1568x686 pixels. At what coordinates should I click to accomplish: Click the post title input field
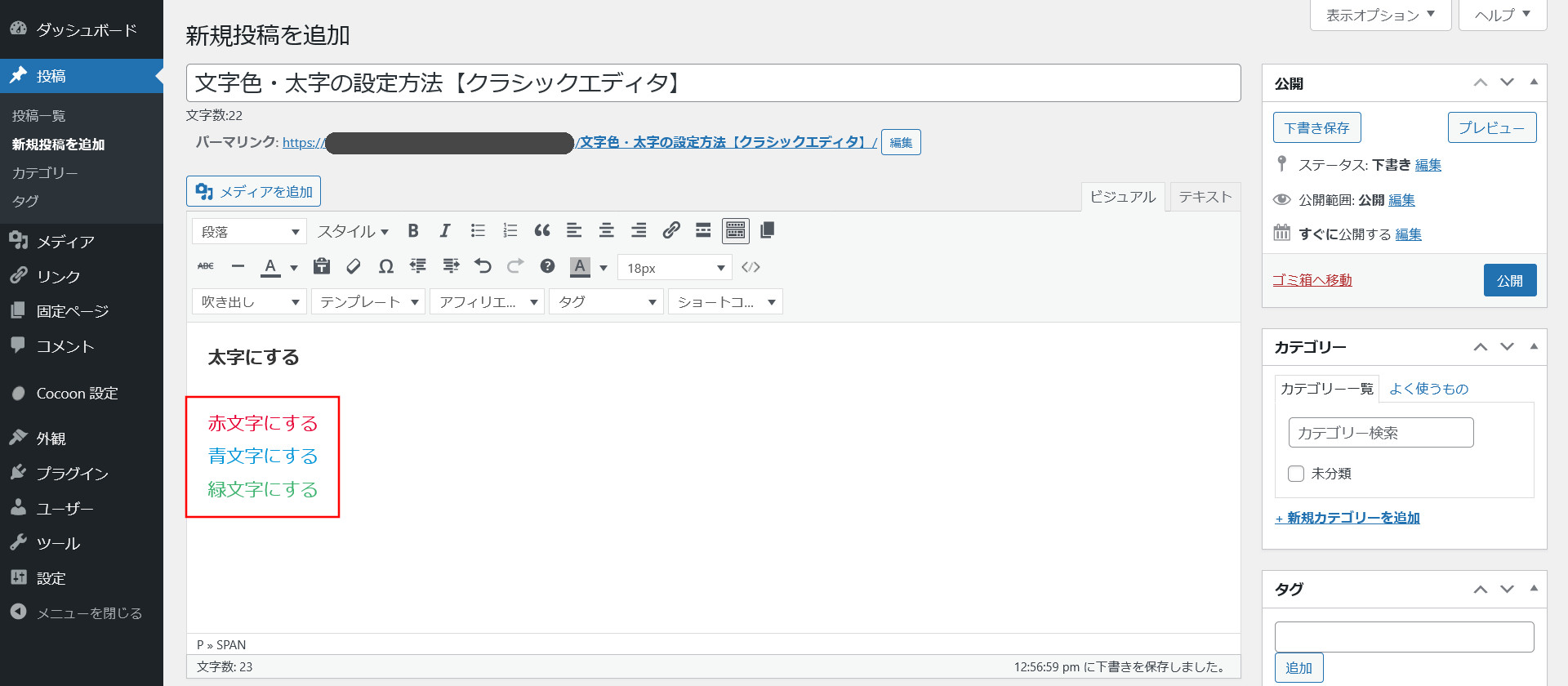click(714, 83)
